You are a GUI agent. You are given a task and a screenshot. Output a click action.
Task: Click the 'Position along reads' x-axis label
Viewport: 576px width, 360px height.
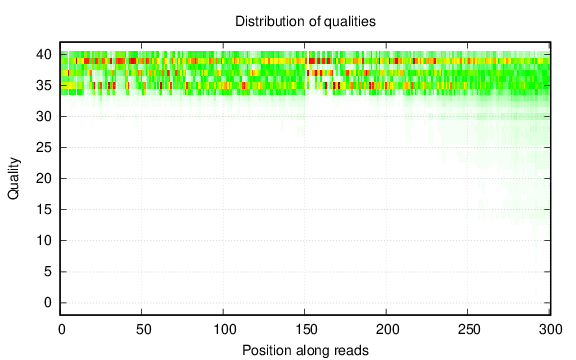pos(305,350)
